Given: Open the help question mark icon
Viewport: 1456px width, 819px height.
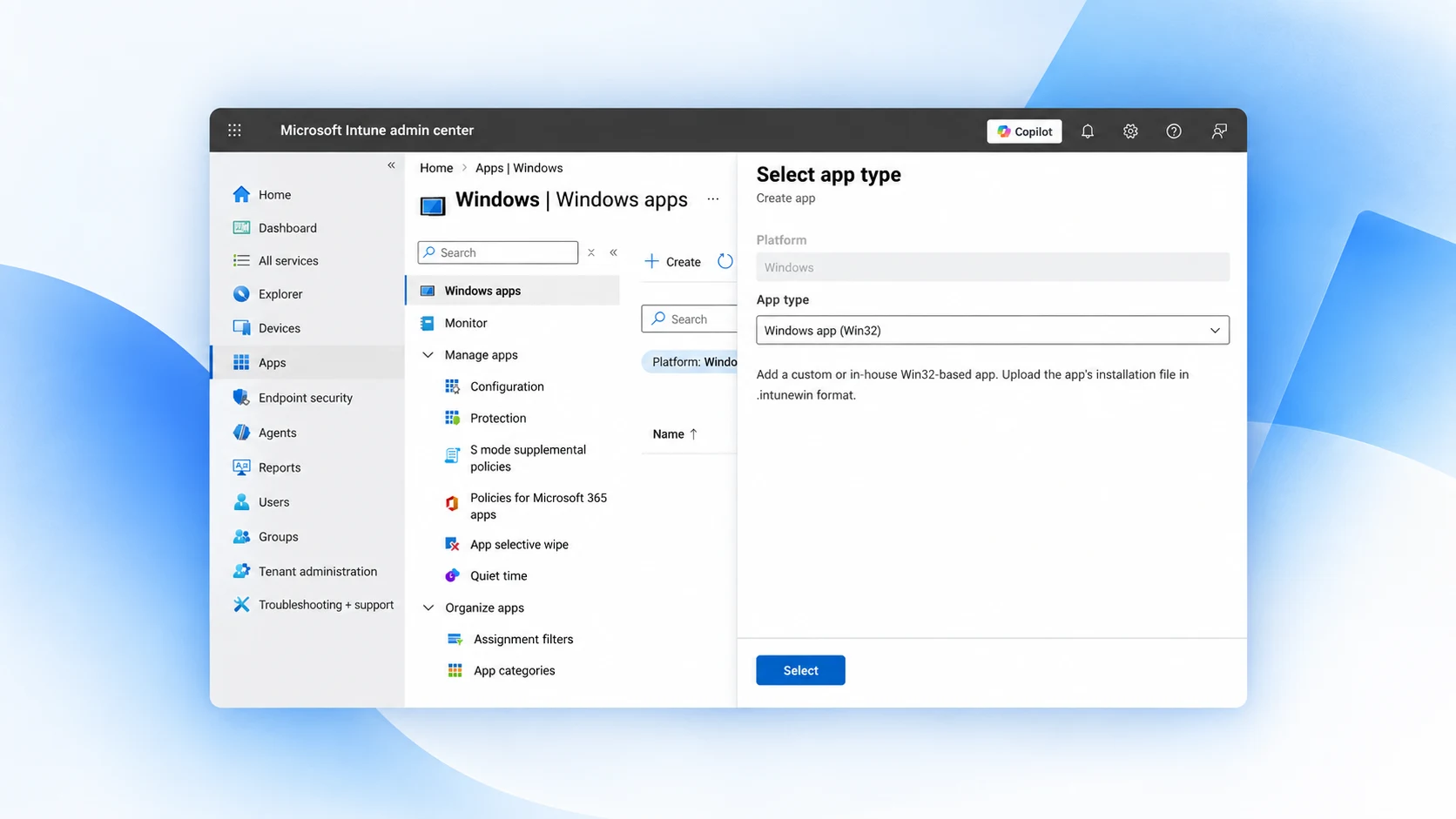Looking at the screenshot, I should (x=1174, y=131).
